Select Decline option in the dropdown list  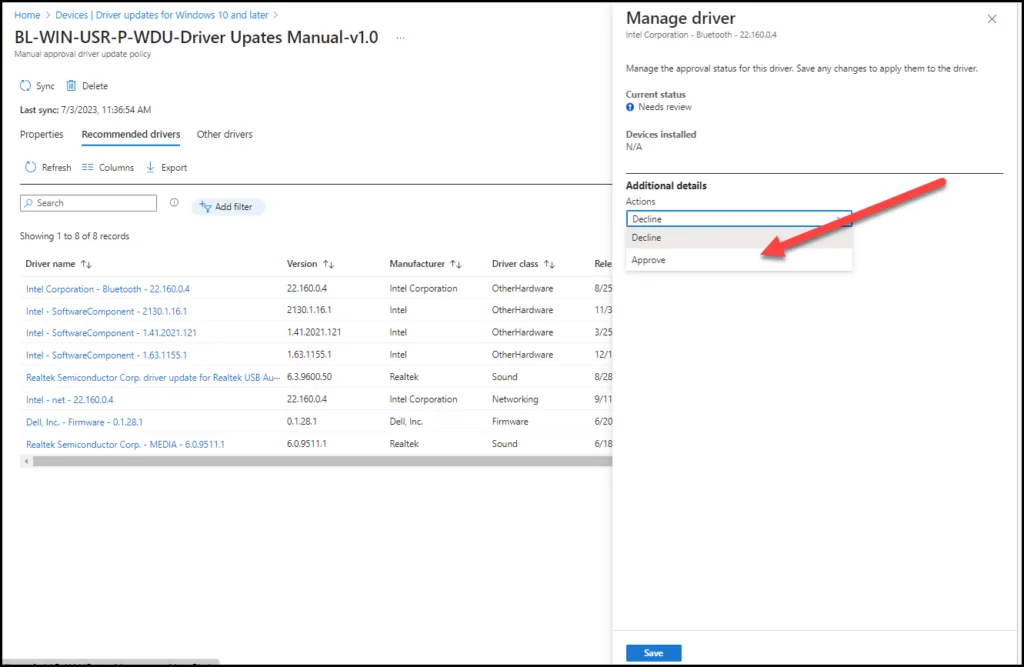(646, 238)
